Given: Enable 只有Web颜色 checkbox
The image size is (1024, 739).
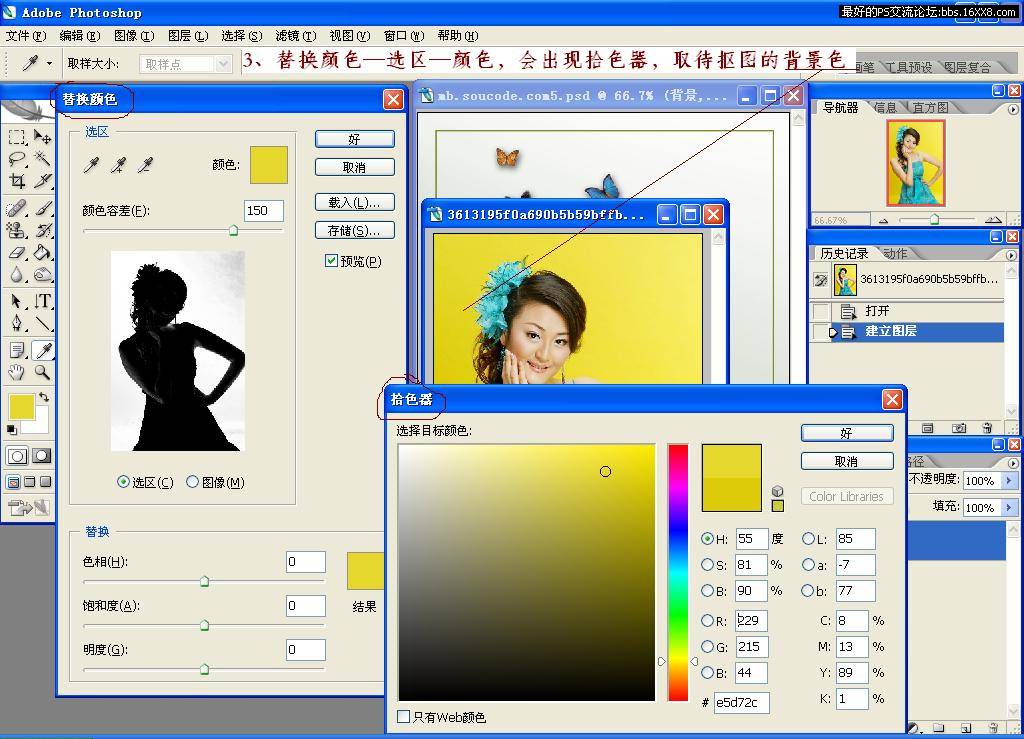Looking at the screenshot, I should [404, 717].
